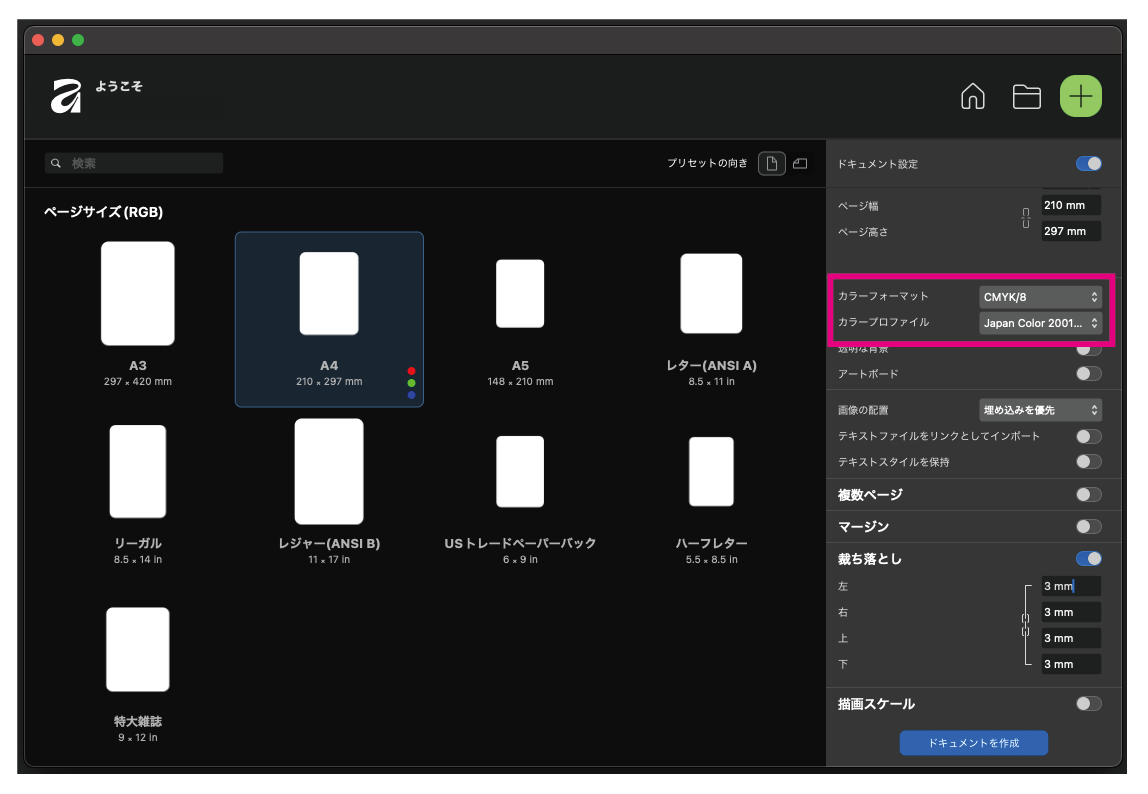This screenshot has height=794, width=1148.
Task: Enable the 複数ページ toggle
Action: 1088,494
